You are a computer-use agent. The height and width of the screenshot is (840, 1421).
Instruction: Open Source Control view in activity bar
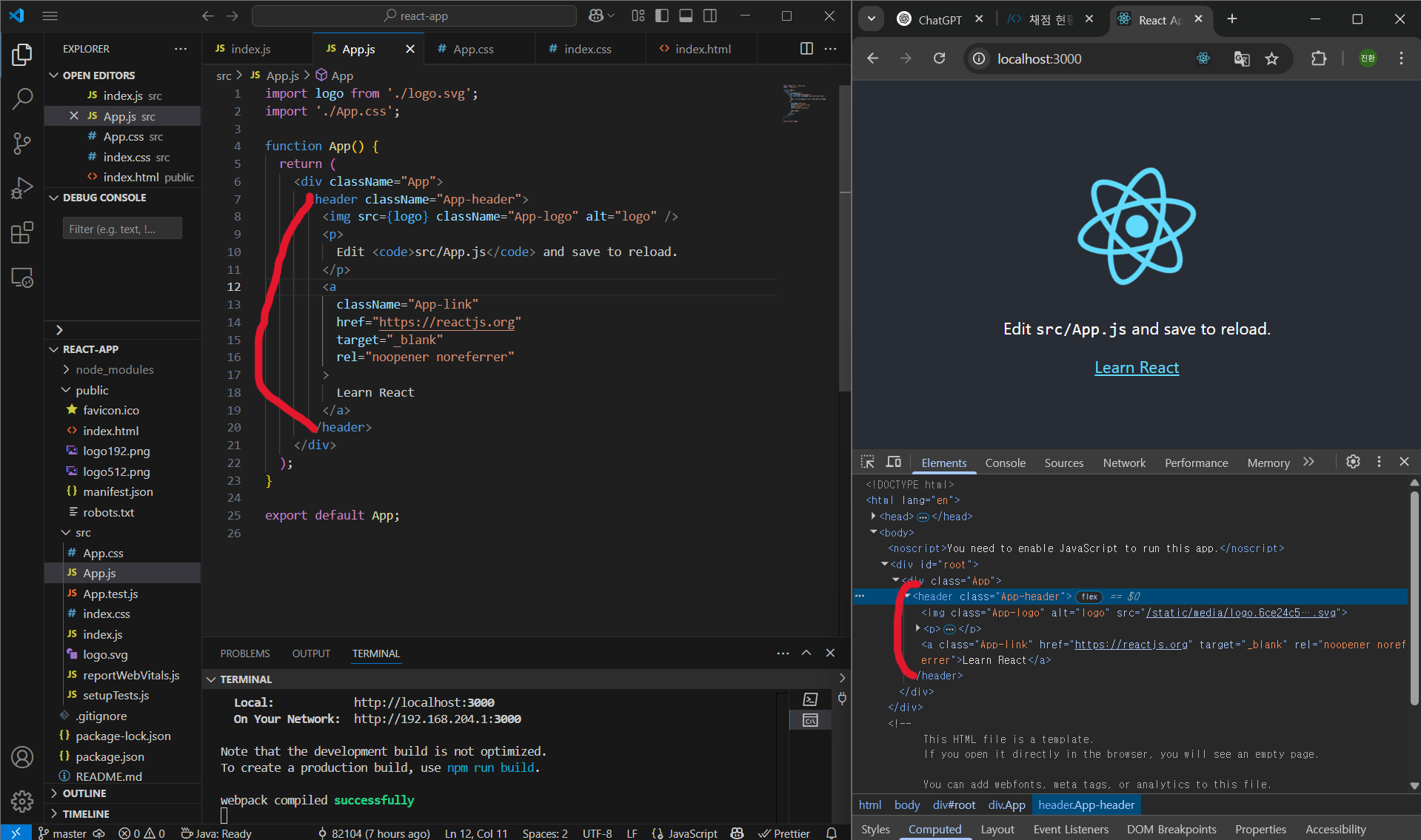pyautogui.click(x=22, y=143)
